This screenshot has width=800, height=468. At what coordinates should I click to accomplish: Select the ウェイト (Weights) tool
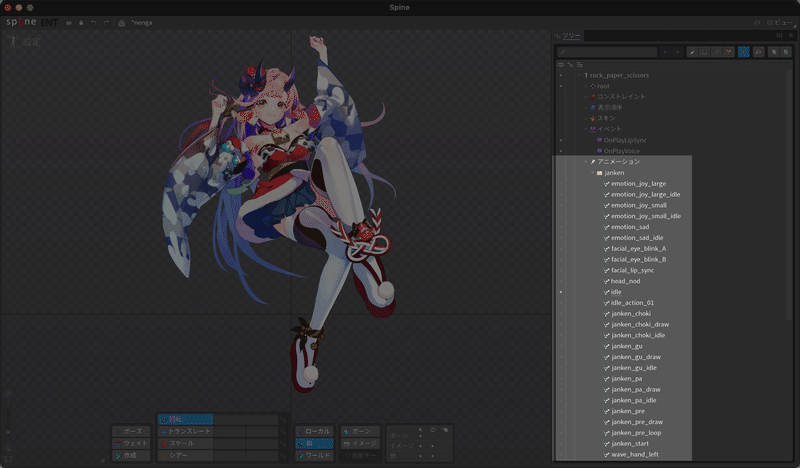click(131, 444)
